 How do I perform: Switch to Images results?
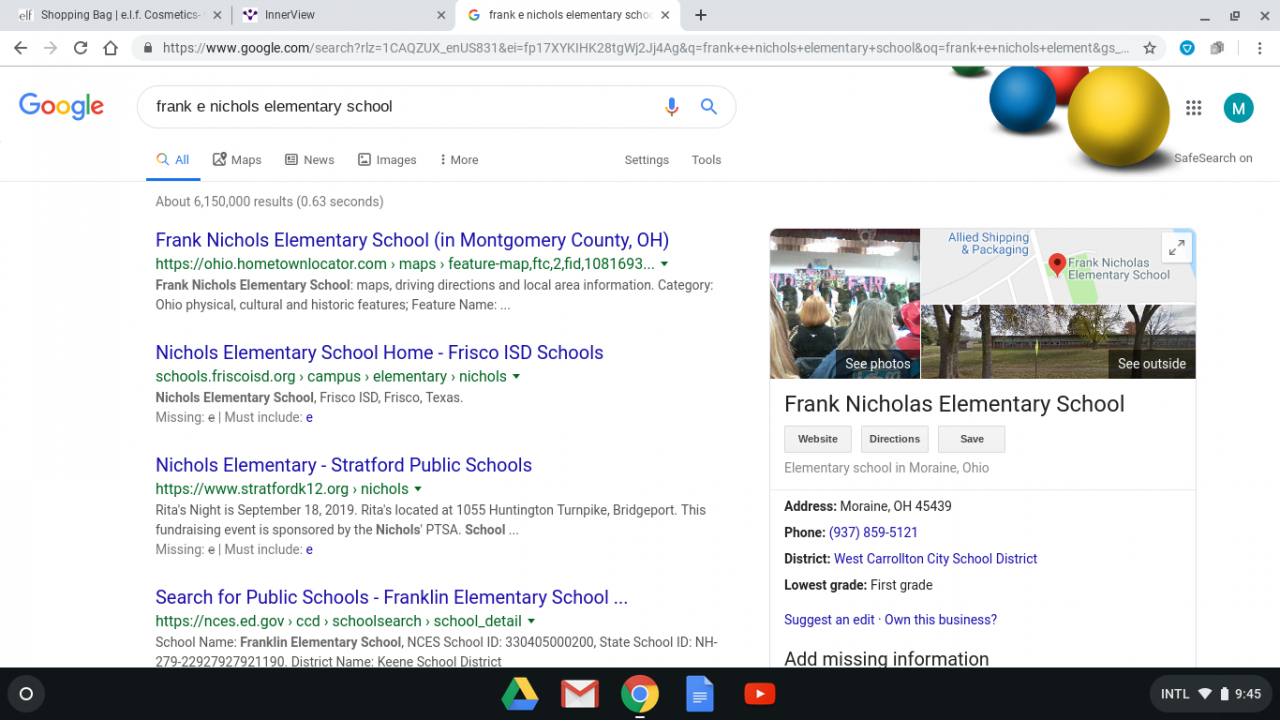coord(387,160)
